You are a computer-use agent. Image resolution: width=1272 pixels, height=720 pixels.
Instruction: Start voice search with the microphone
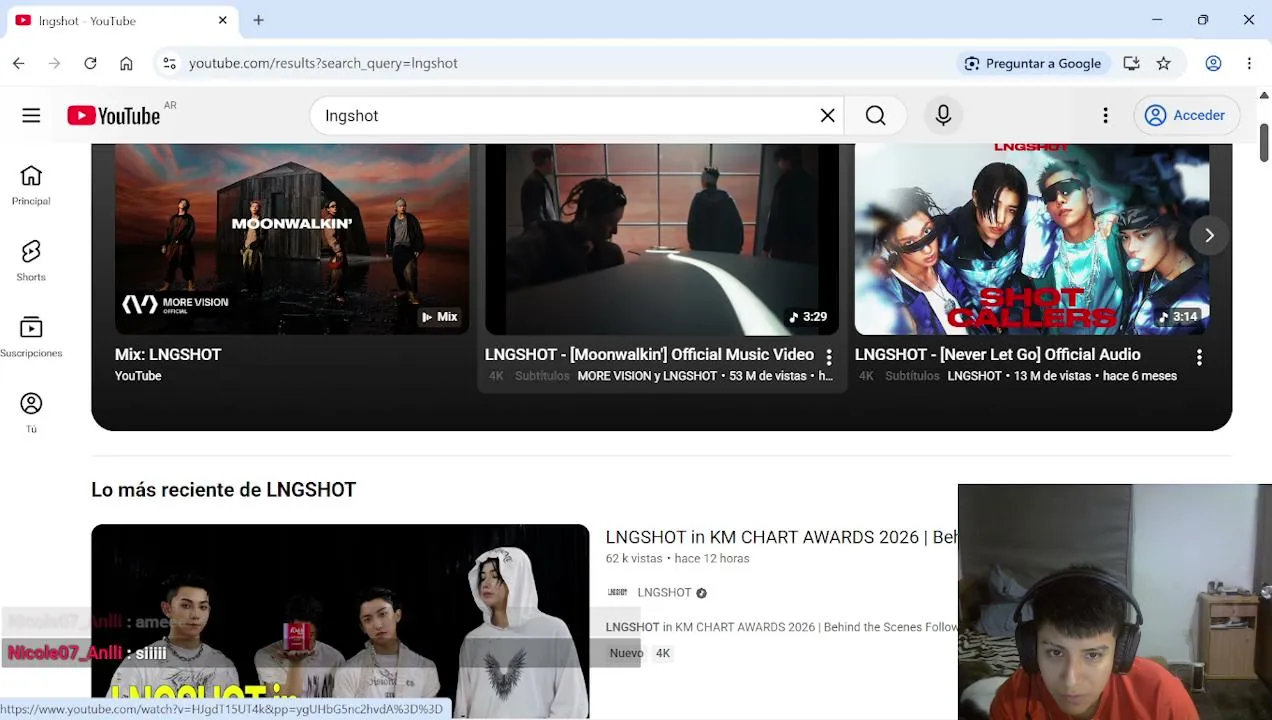943,116
